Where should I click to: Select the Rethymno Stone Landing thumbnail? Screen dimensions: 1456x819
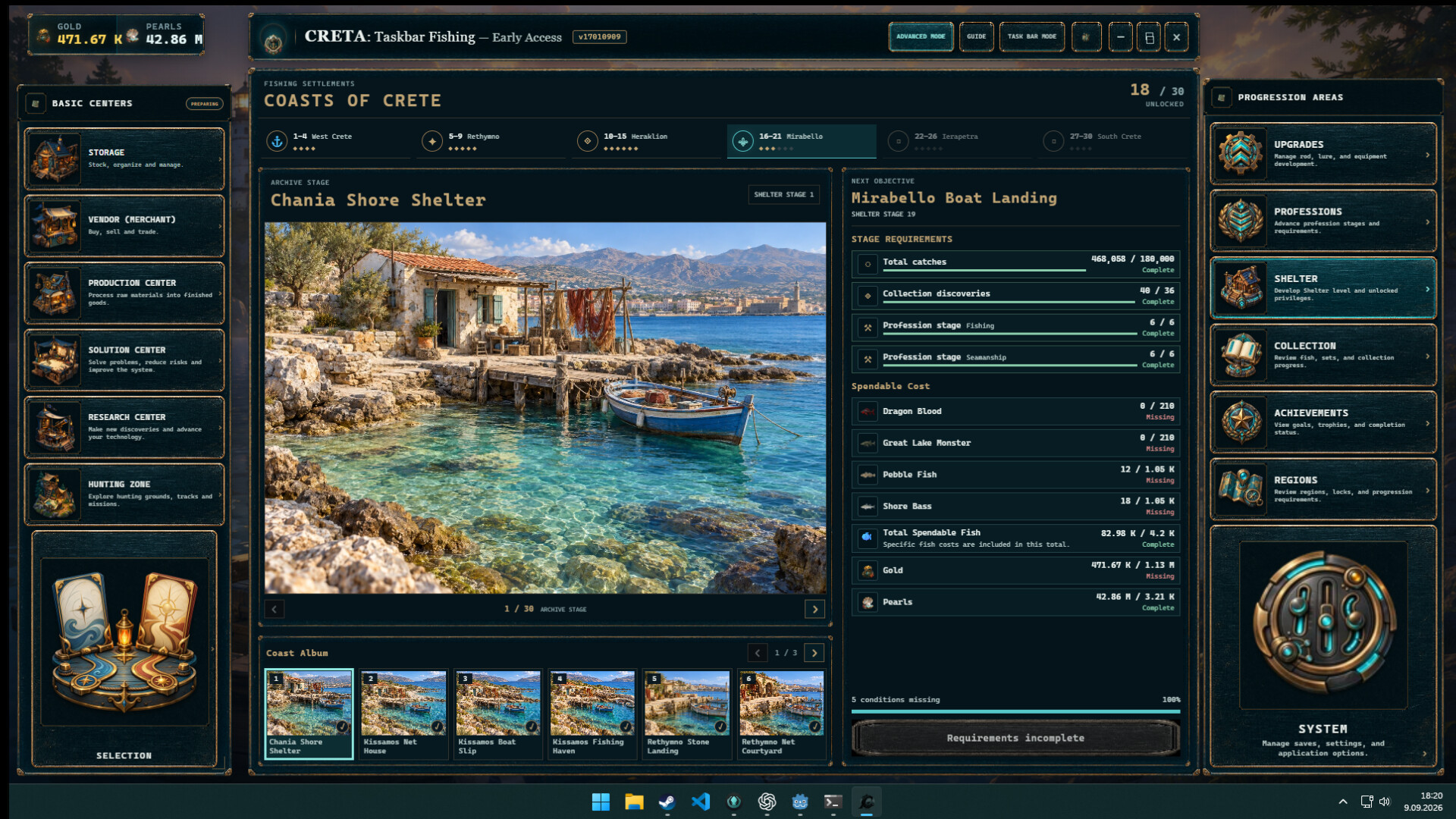[687, 714]
